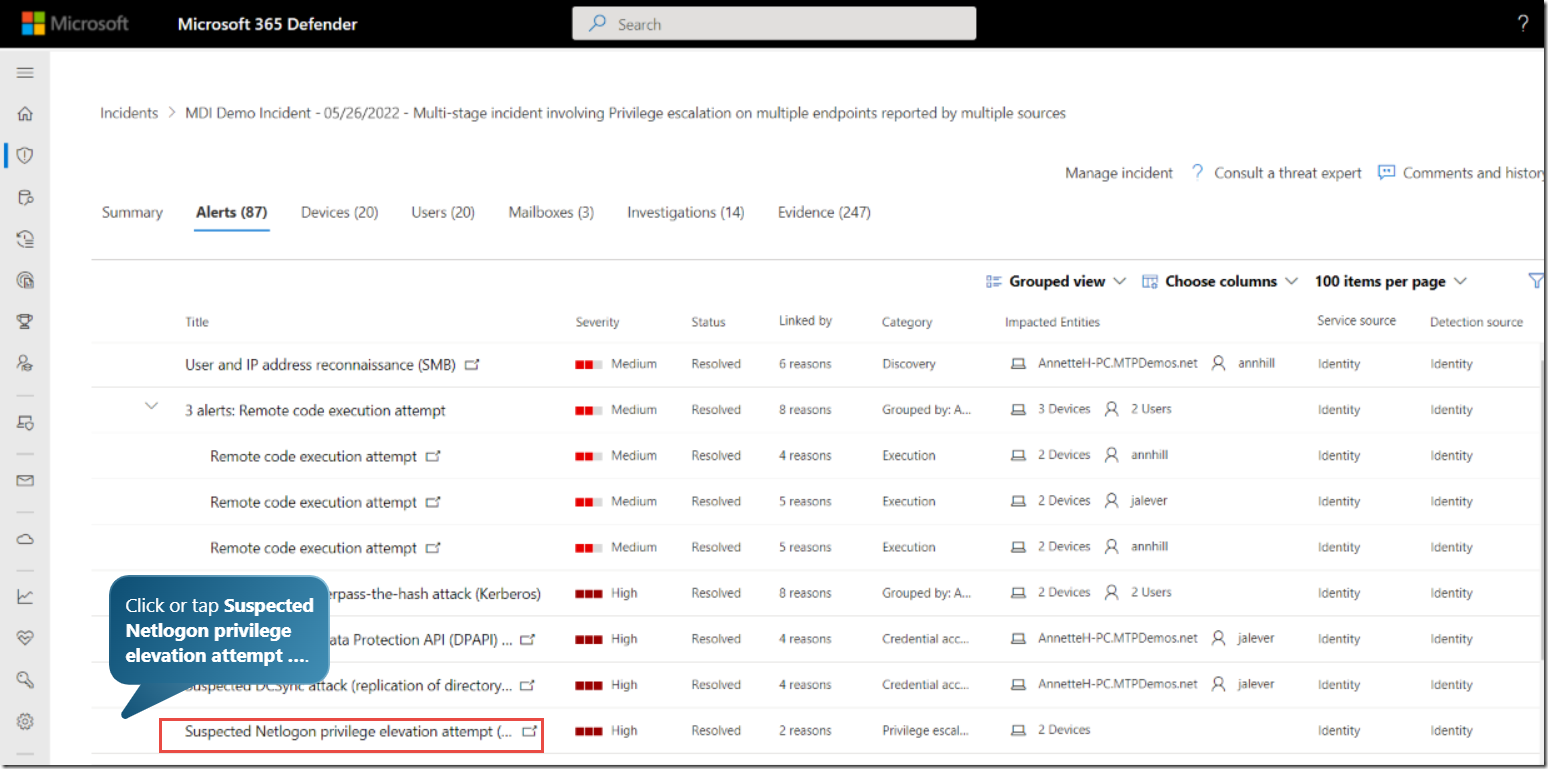
Task: Open Settings gear icon in sidebar
Action: (26, 721)
